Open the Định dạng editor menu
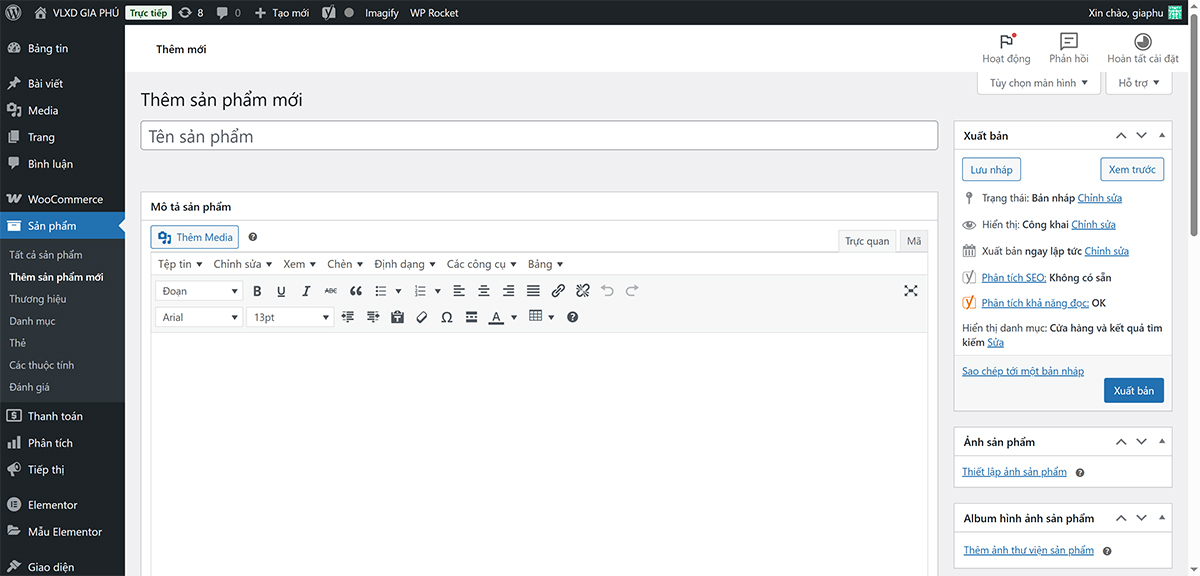Image resolution: width=1200 pixels, height=576 pixels. [405, 264]
